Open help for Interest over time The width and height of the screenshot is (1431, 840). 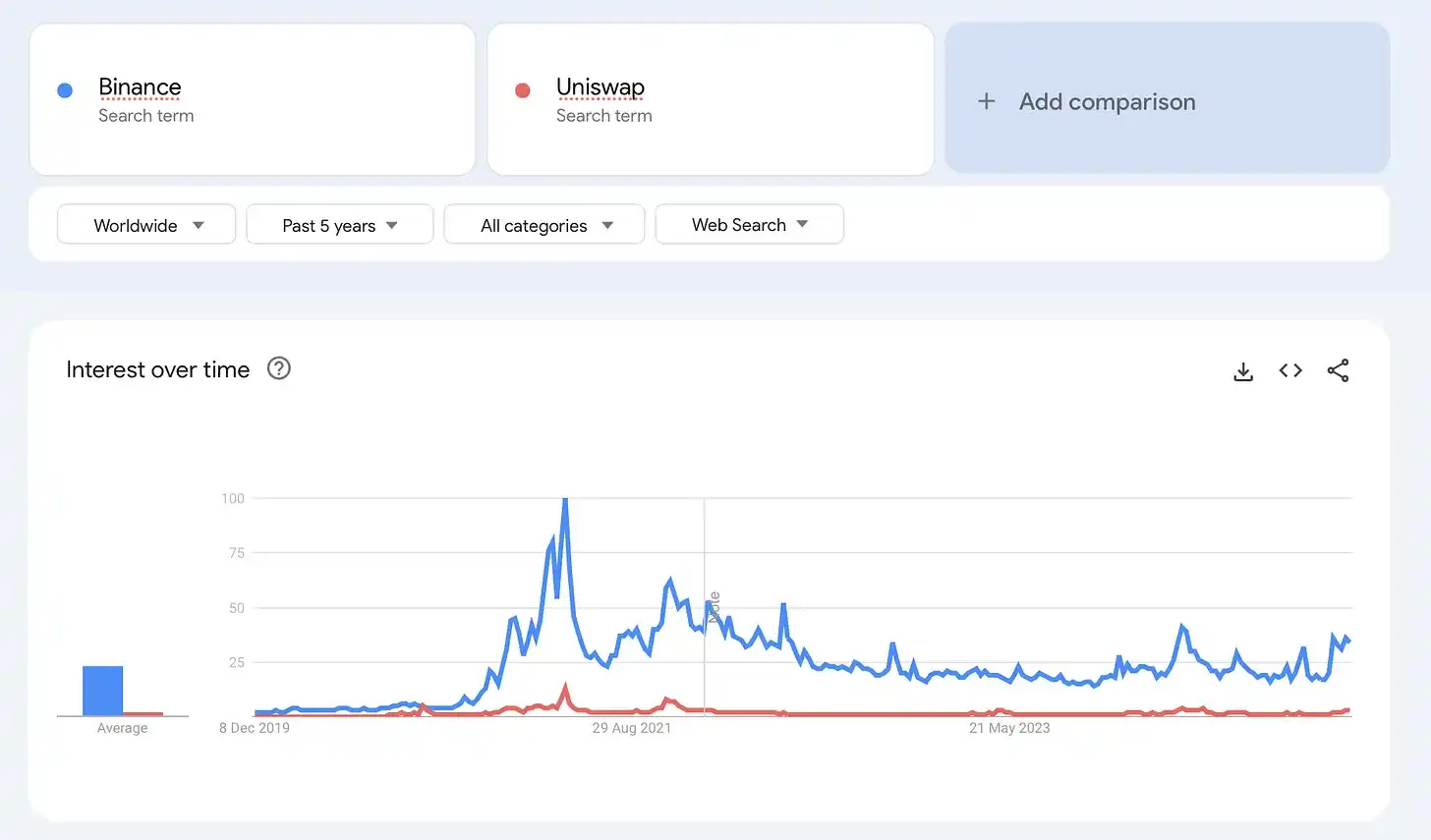click(x=279, y=368)
